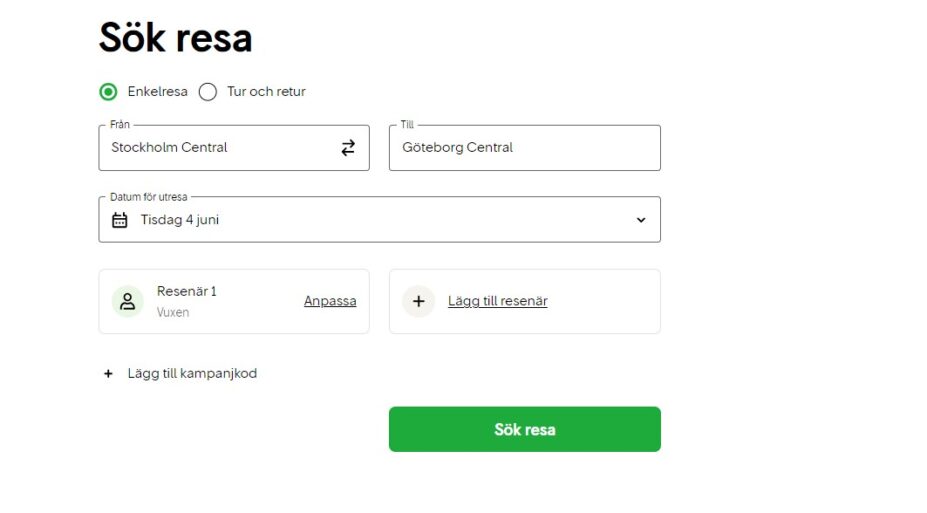This screenshot has height=513, width=927.
Task: Open the Anpassa link for Resenär 1
Action: (330, 301)
